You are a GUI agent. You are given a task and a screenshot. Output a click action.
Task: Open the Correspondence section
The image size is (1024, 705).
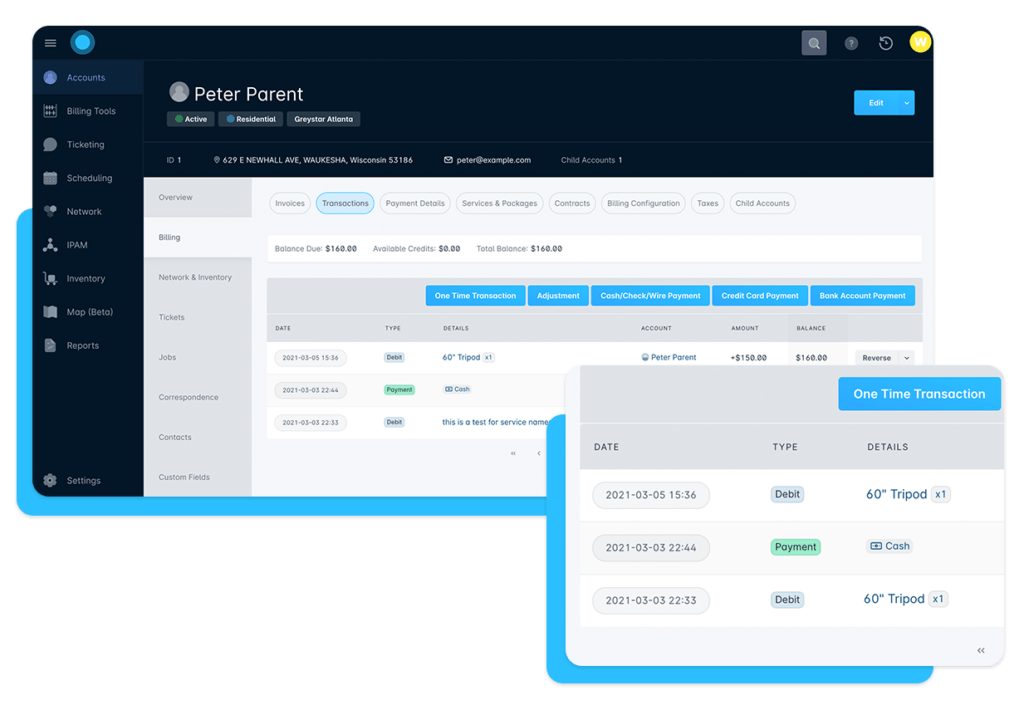coord(198,397)
